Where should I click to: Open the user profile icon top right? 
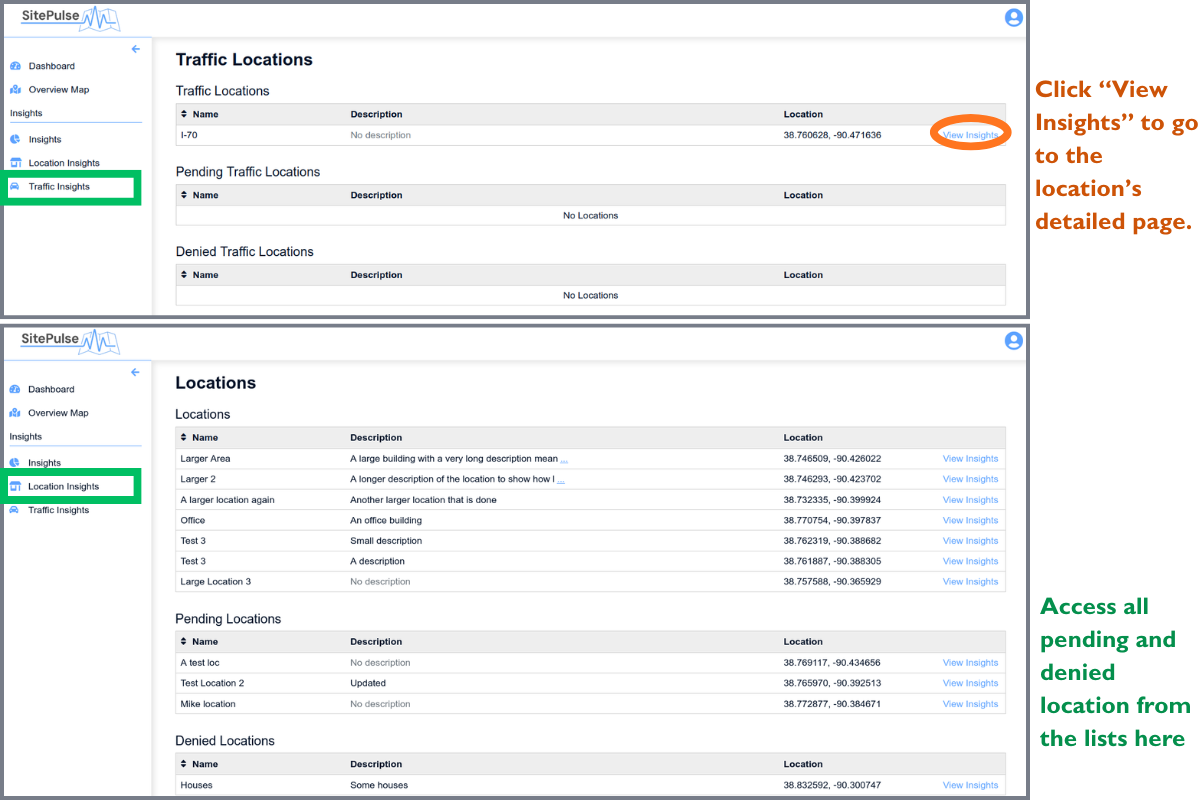[1014, 18]
